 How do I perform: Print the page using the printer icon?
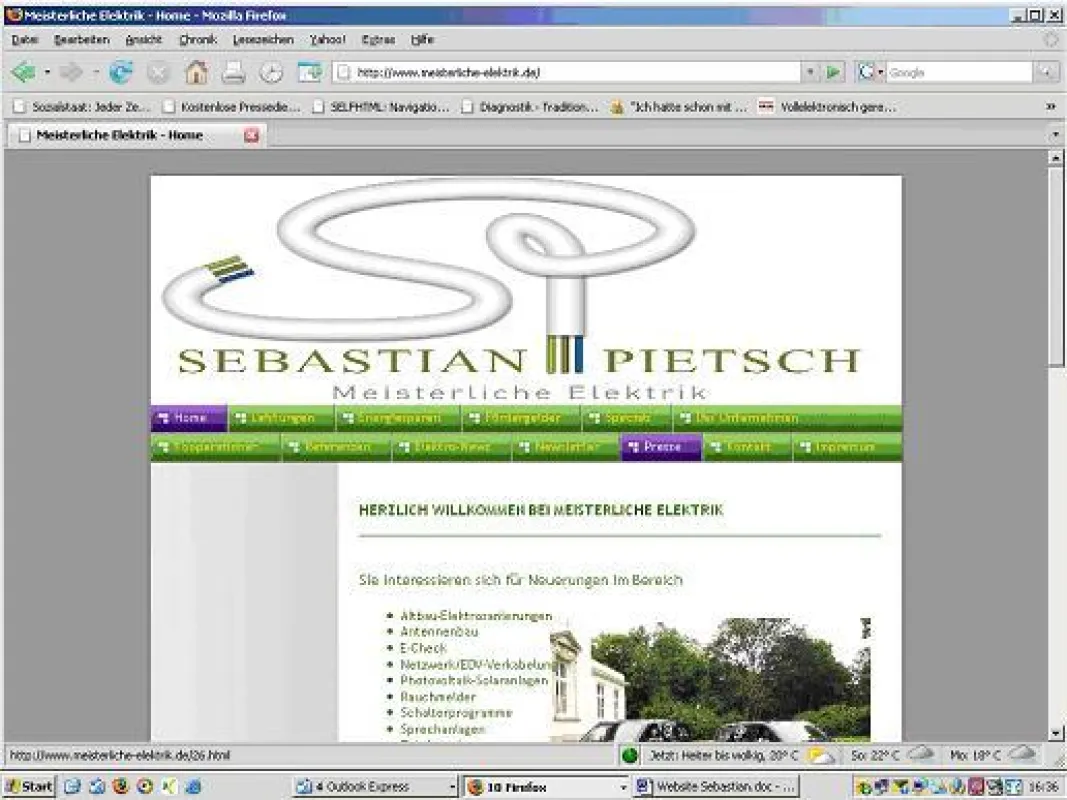(233, 72)
